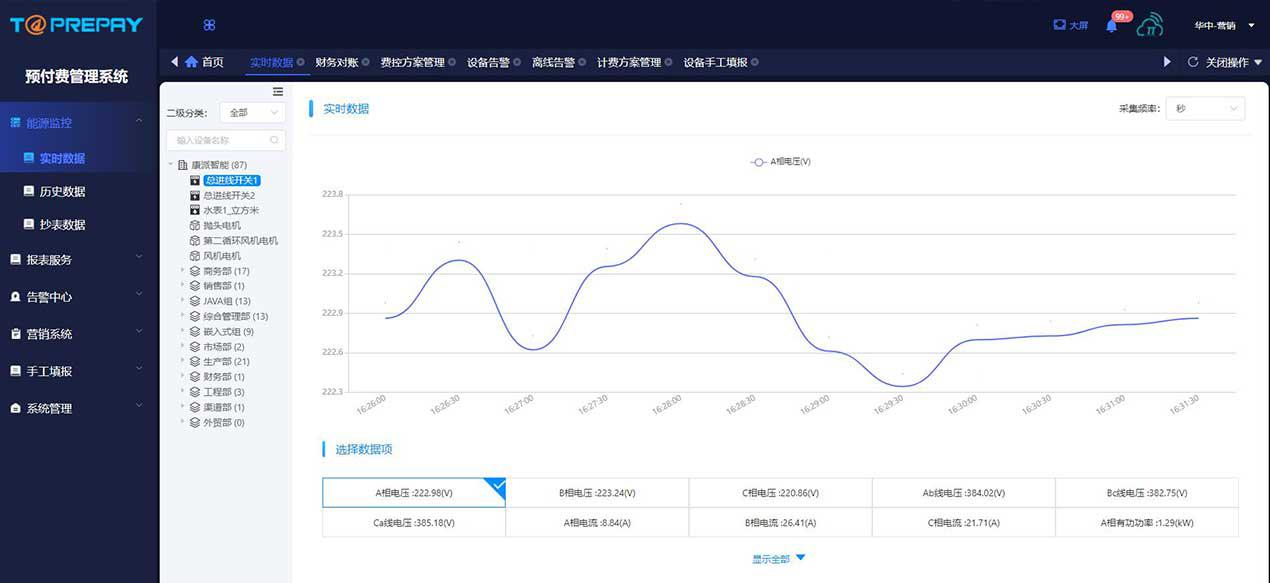Click the four-circle app grid icon

pos(209,25)
